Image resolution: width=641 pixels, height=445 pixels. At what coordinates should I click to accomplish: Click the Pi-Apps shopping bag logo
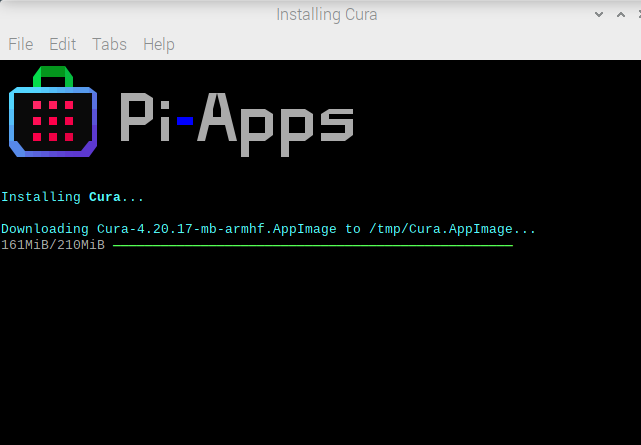[53, 112]
